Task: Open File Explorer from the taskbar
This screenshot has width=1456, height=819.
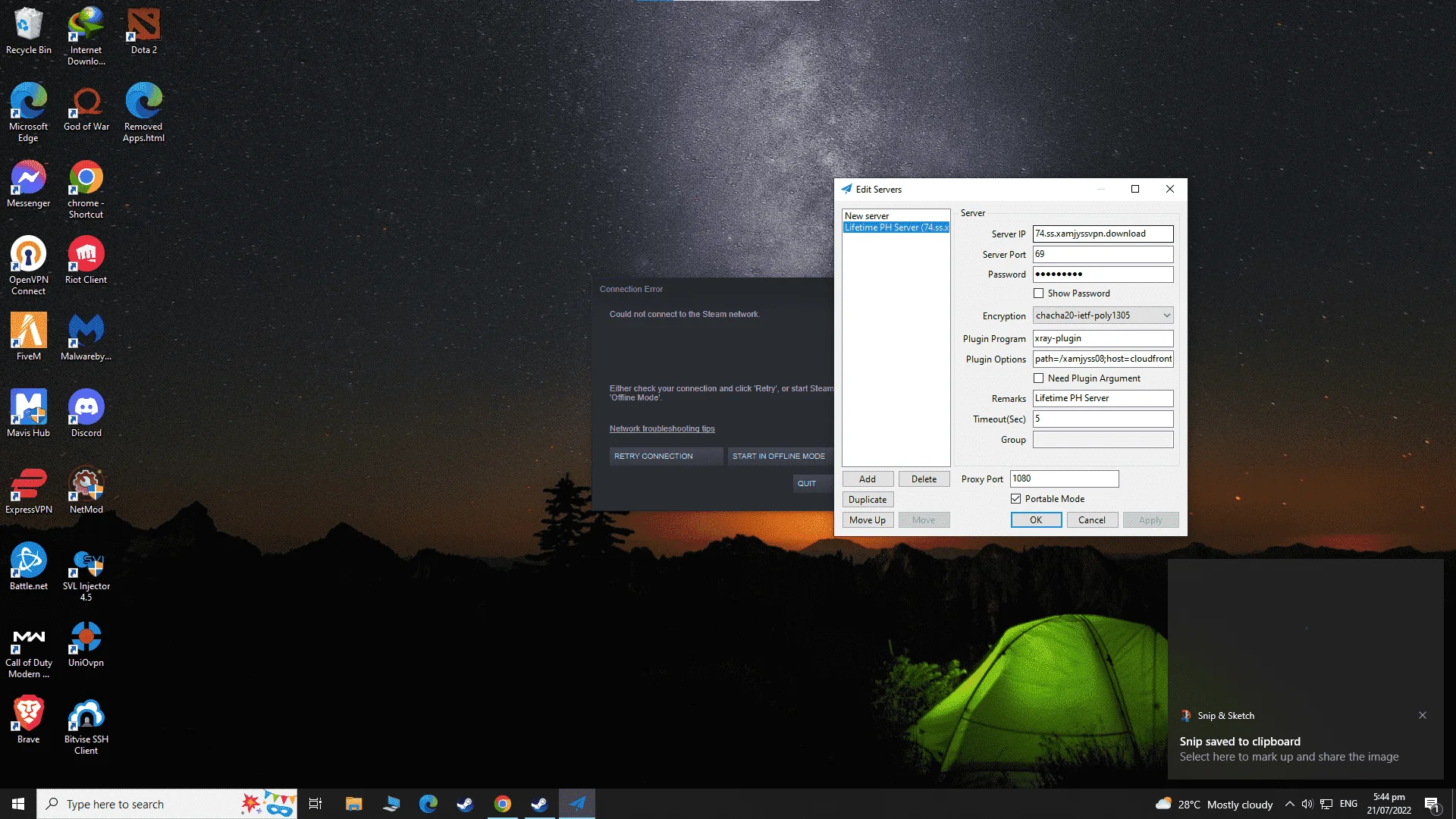Action: [354, 804]
